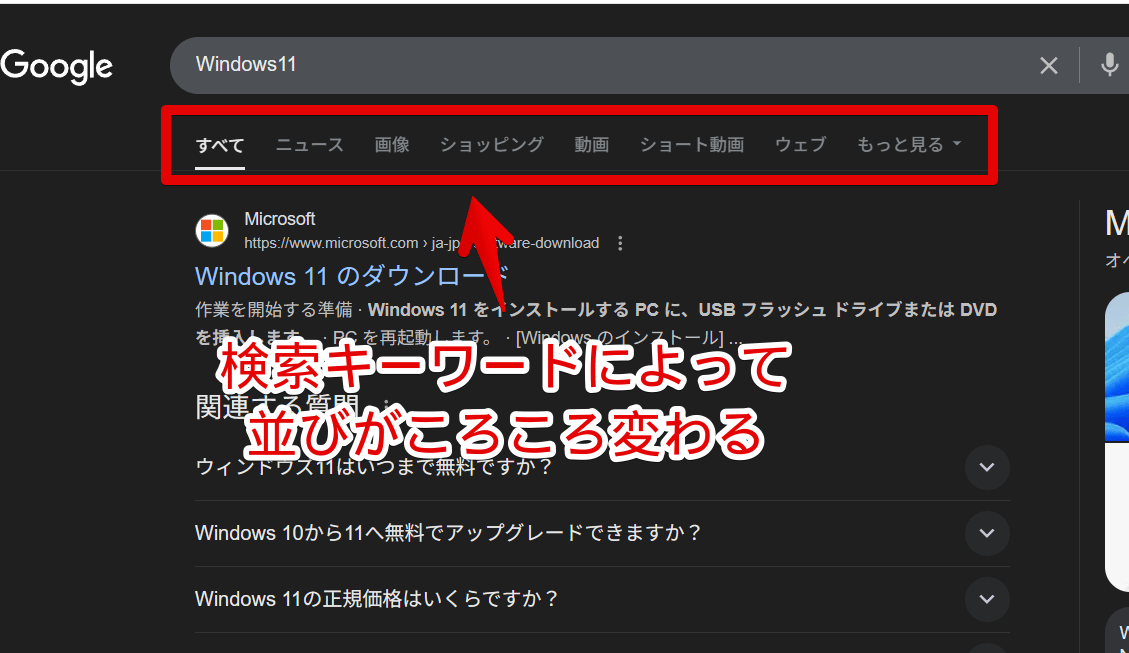Click the result snippet starting with 作業を開始する準備
This screenshot has width=1129, height=653.
596,323
